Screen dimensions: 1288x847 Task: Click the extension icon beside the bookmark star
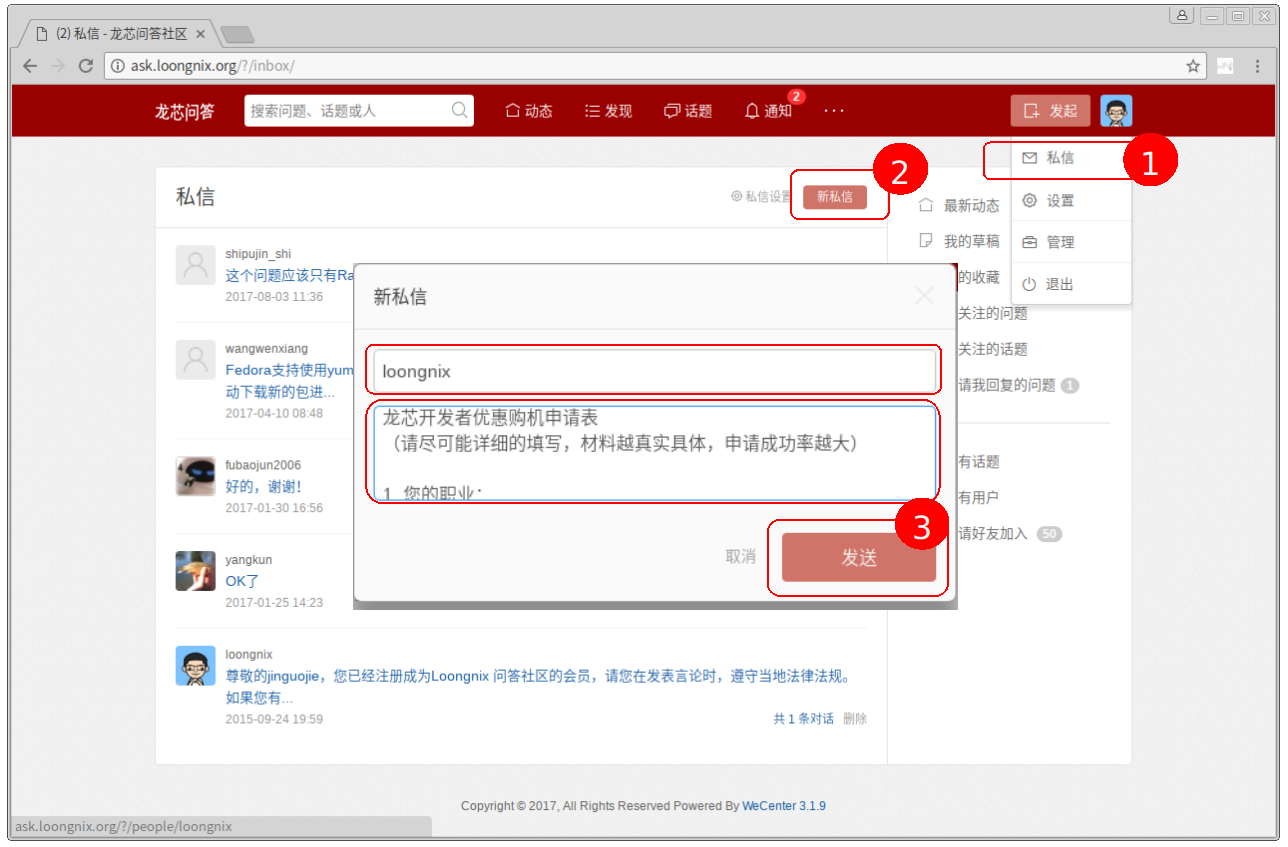(x=1225, y=66)
